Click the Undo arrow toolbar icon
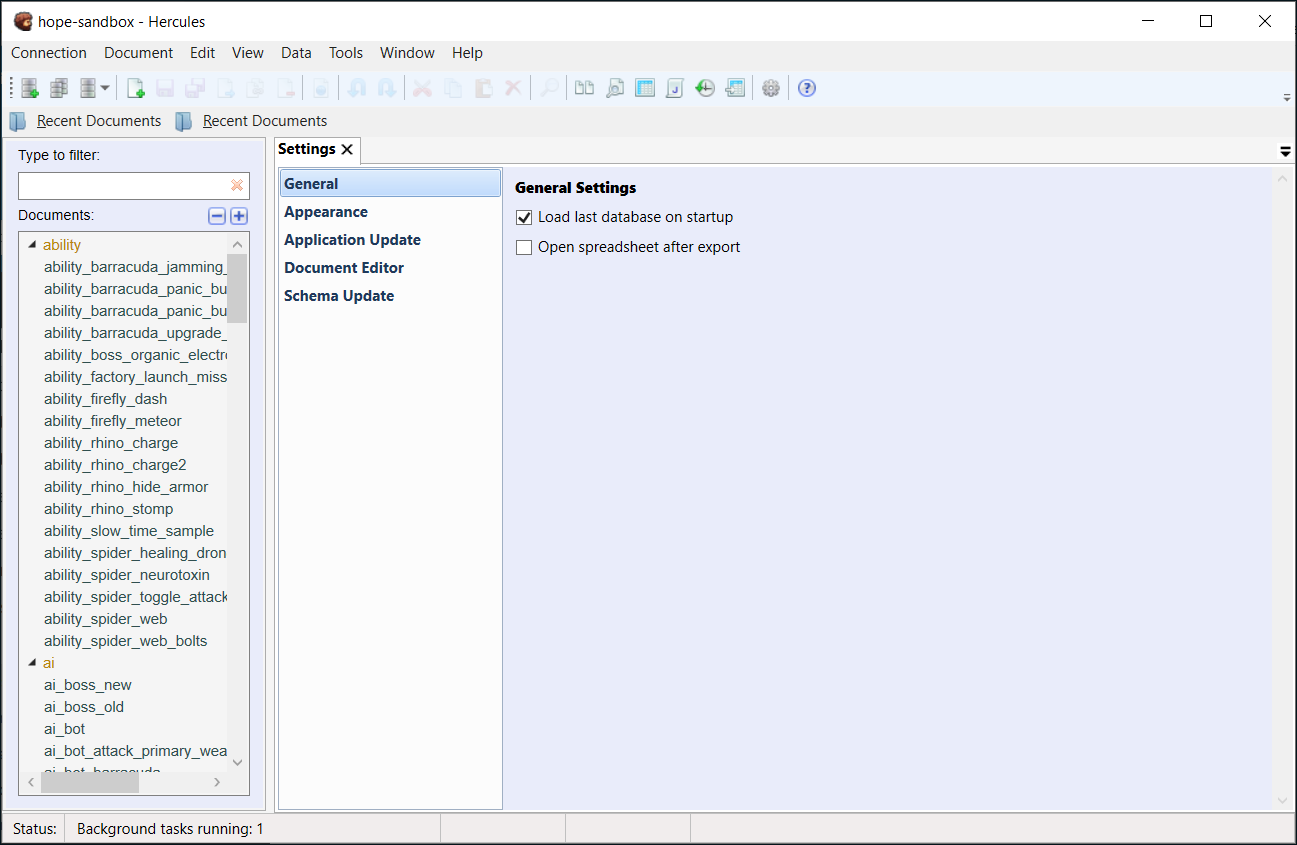This screenshot has width=1297, height=845. 357,88
